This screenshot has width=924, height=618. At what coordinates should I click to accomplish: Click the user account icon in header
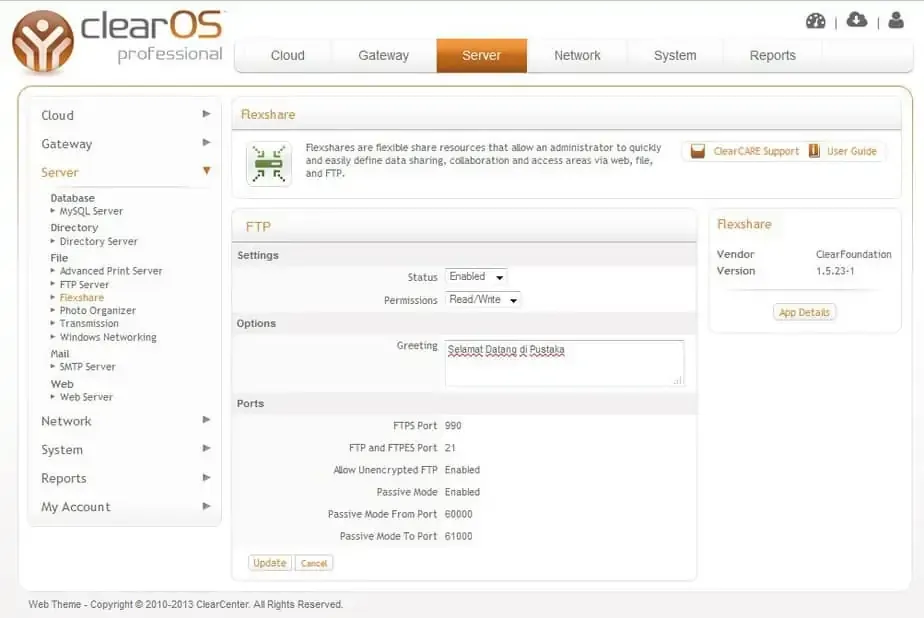pyautogui.click(x=895, y=21)
